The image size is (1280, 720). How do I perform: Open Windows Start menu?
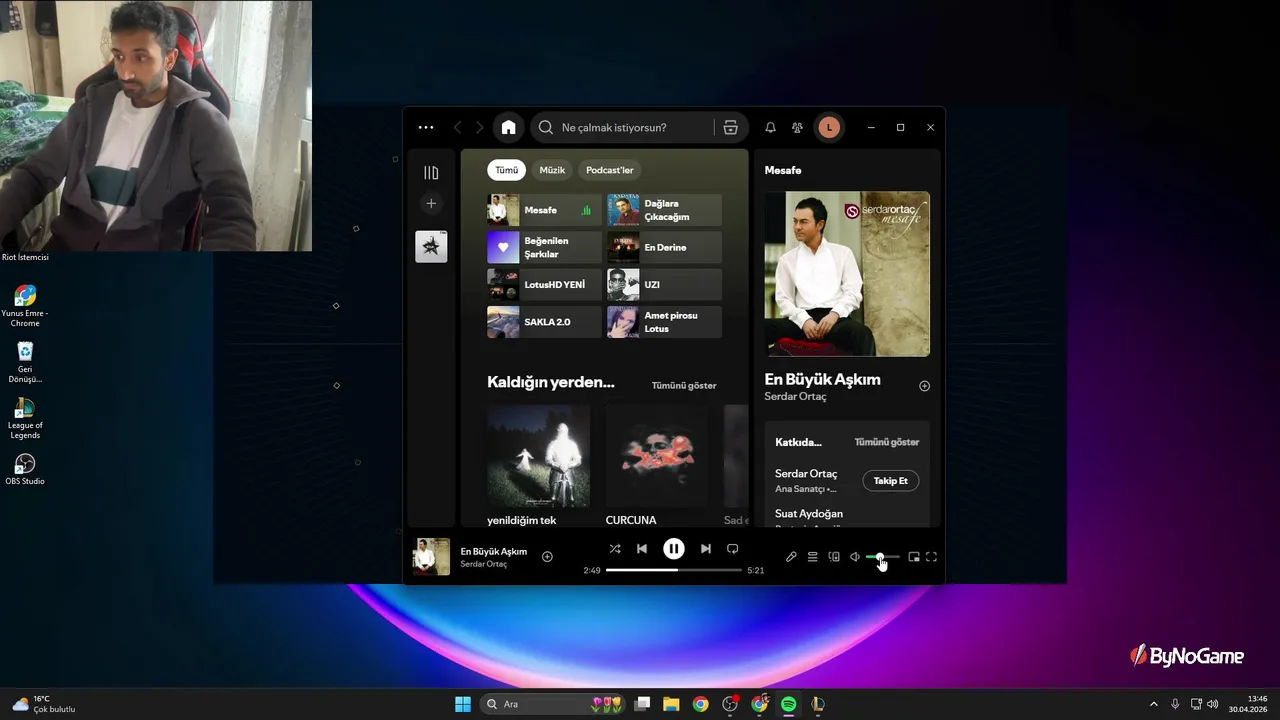point(463,704)
